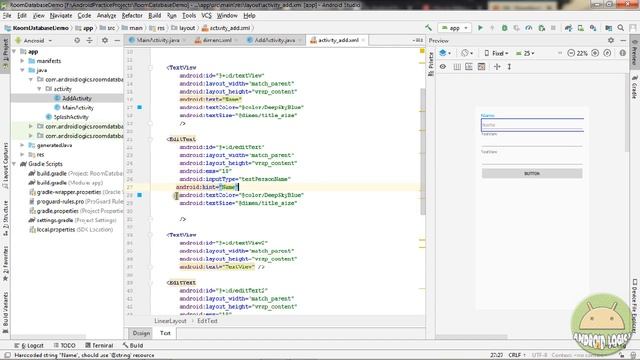
Task: Click the editor vertical scrollbar
Action: pos(422,151)
